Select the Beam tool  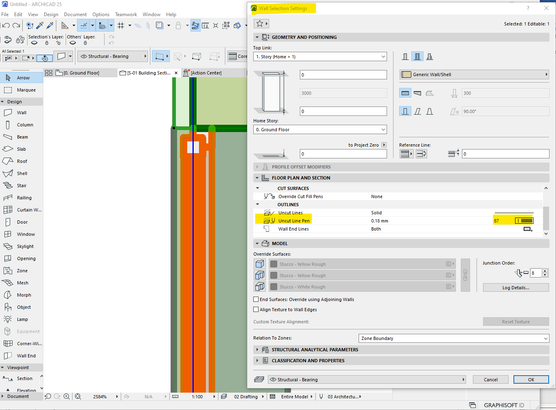click(x=21, y=137)
